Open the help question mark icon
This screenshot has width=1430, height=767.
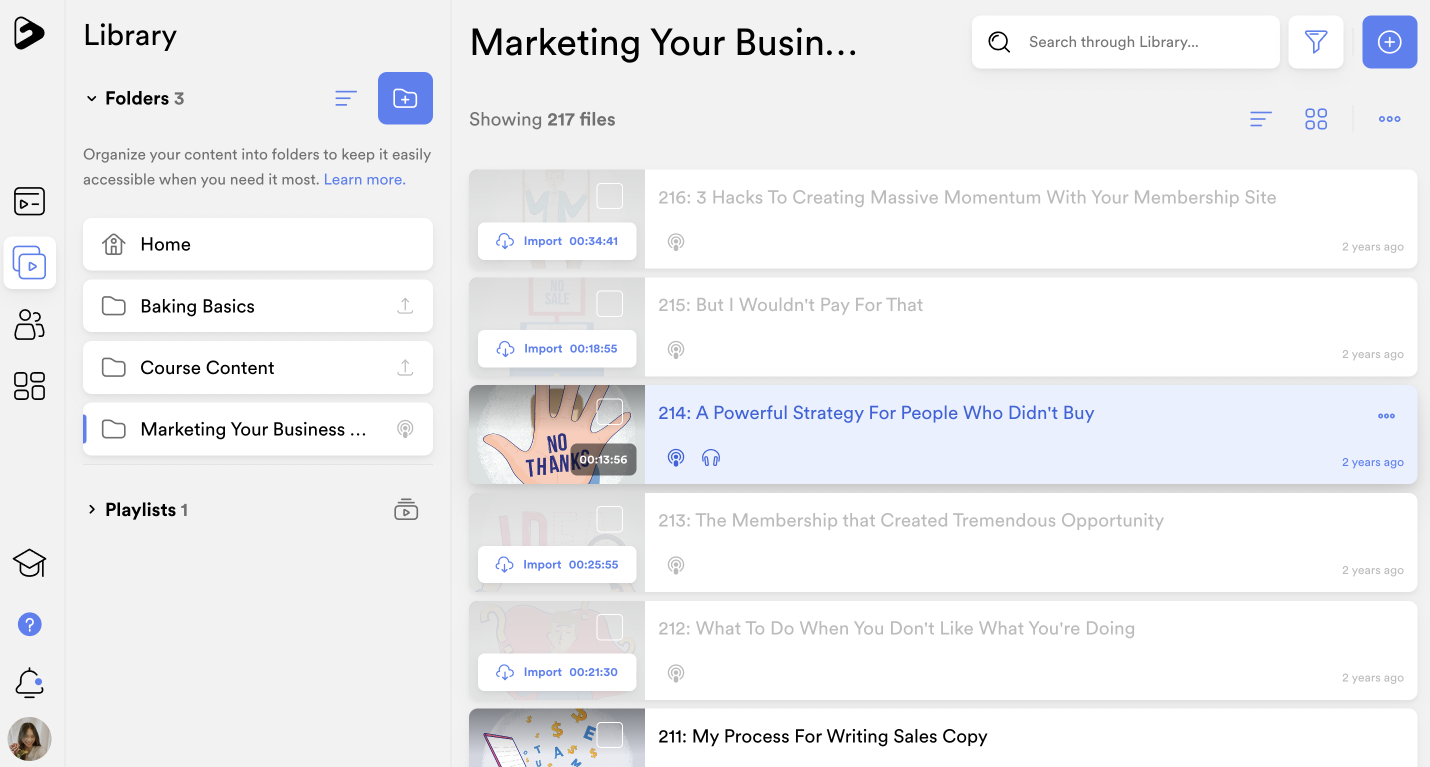click(29, 624)
